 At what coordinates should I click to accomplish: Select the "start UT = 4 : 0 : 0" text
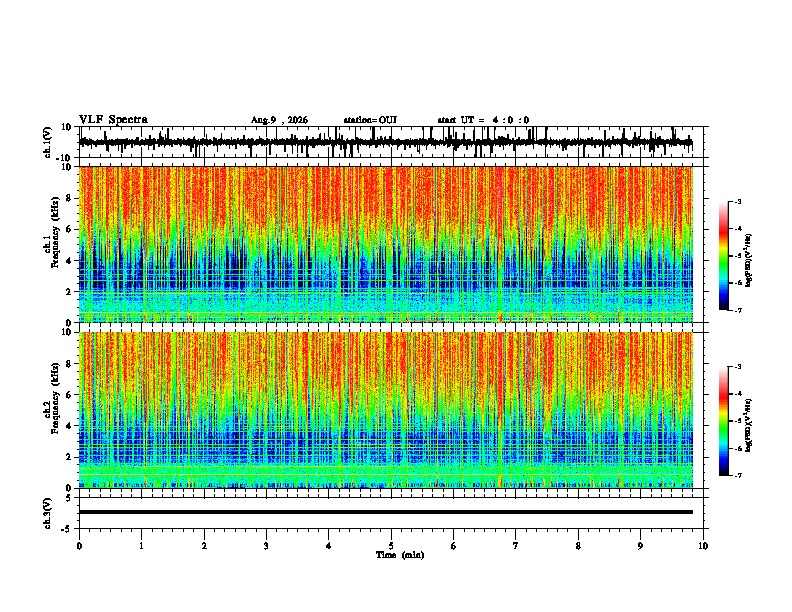tap(483, 120)
